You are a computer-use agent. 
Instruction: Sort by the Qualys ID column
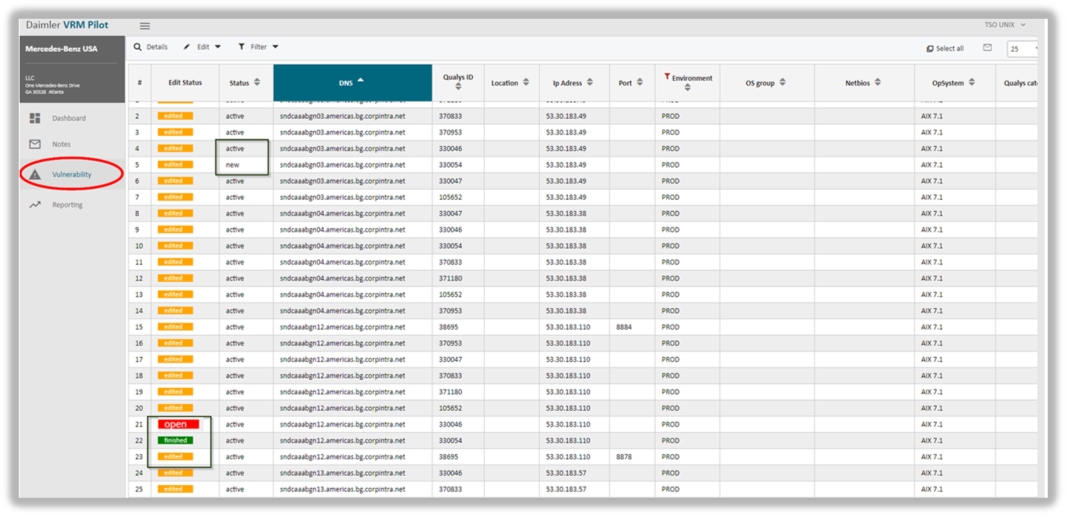coord(458,82)
